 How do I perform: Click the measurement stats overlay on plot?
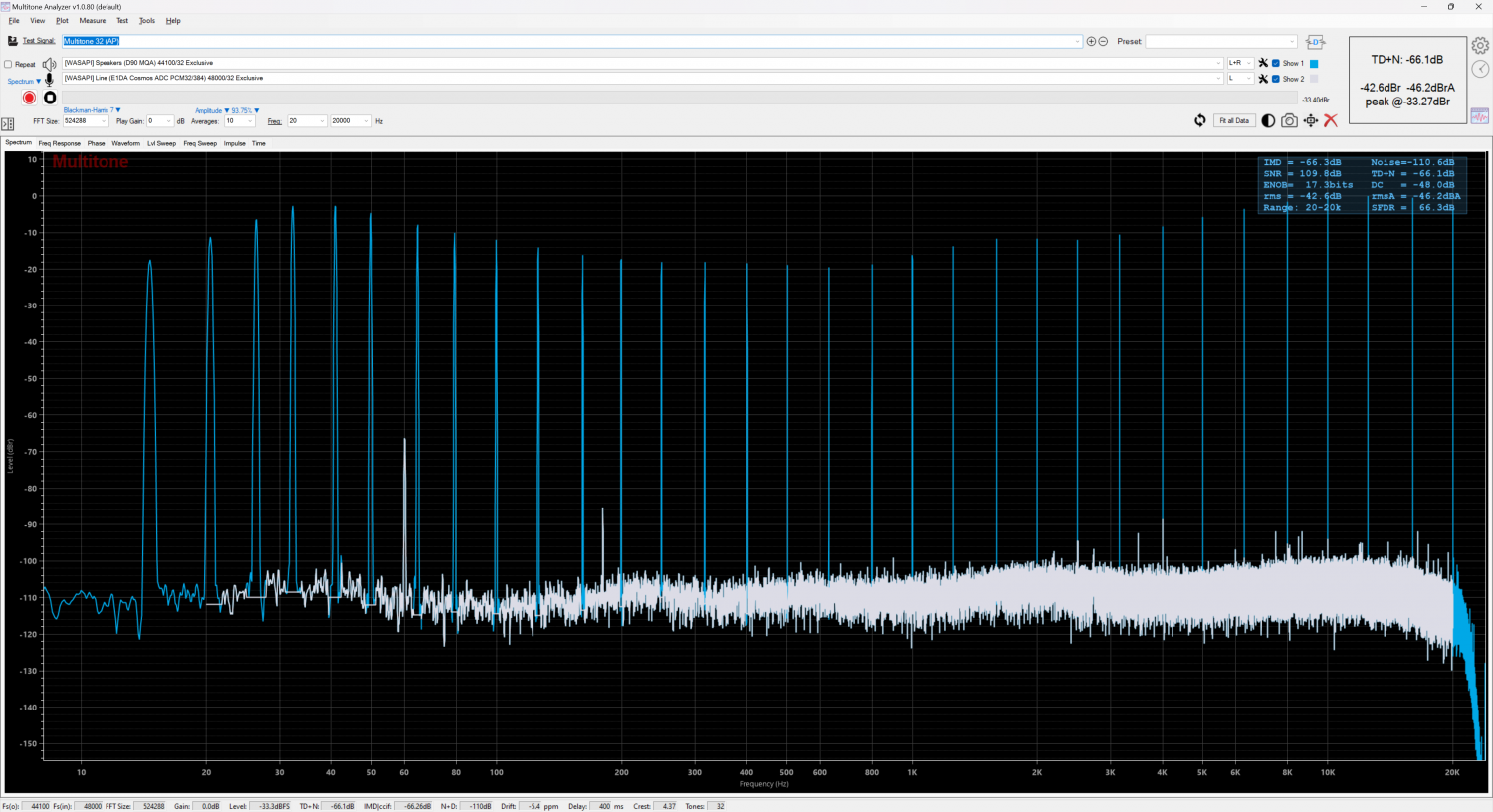point(1362,185)
